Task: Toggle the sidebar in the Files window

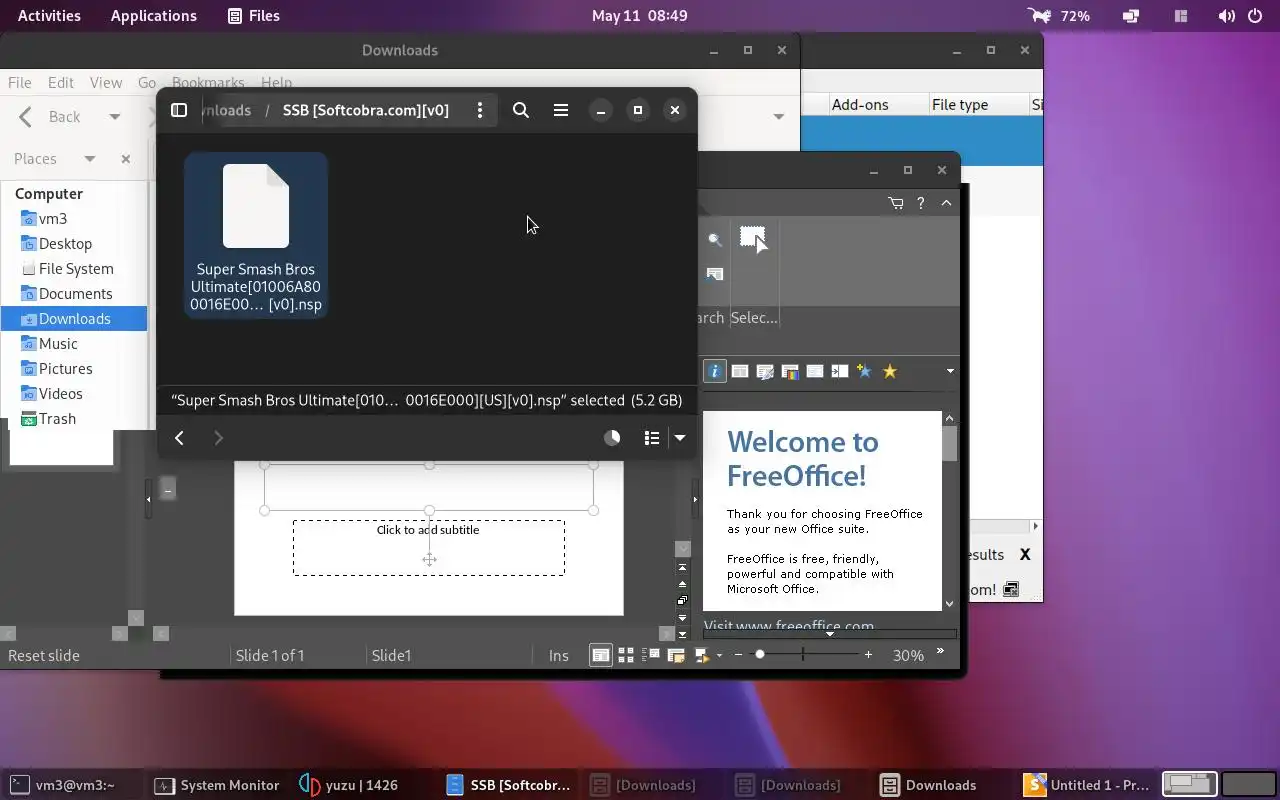Action: (179, 110)
